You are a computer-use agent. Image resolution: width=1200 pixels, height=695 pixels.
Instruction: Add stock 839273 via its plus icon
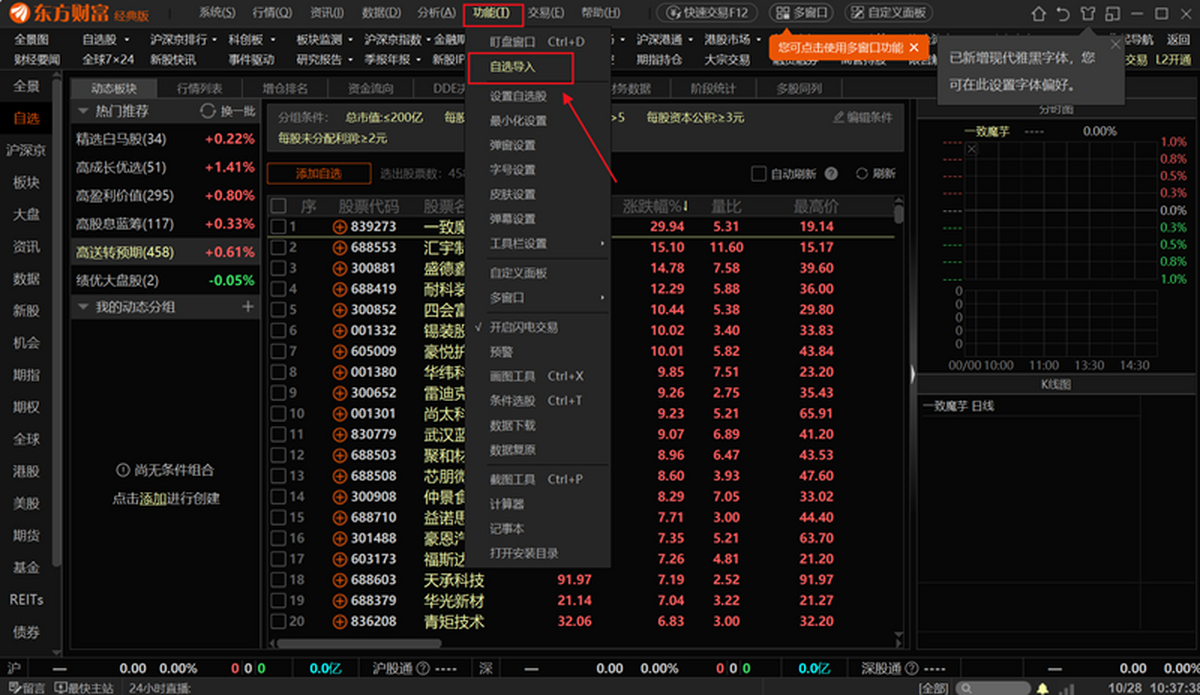340,227
